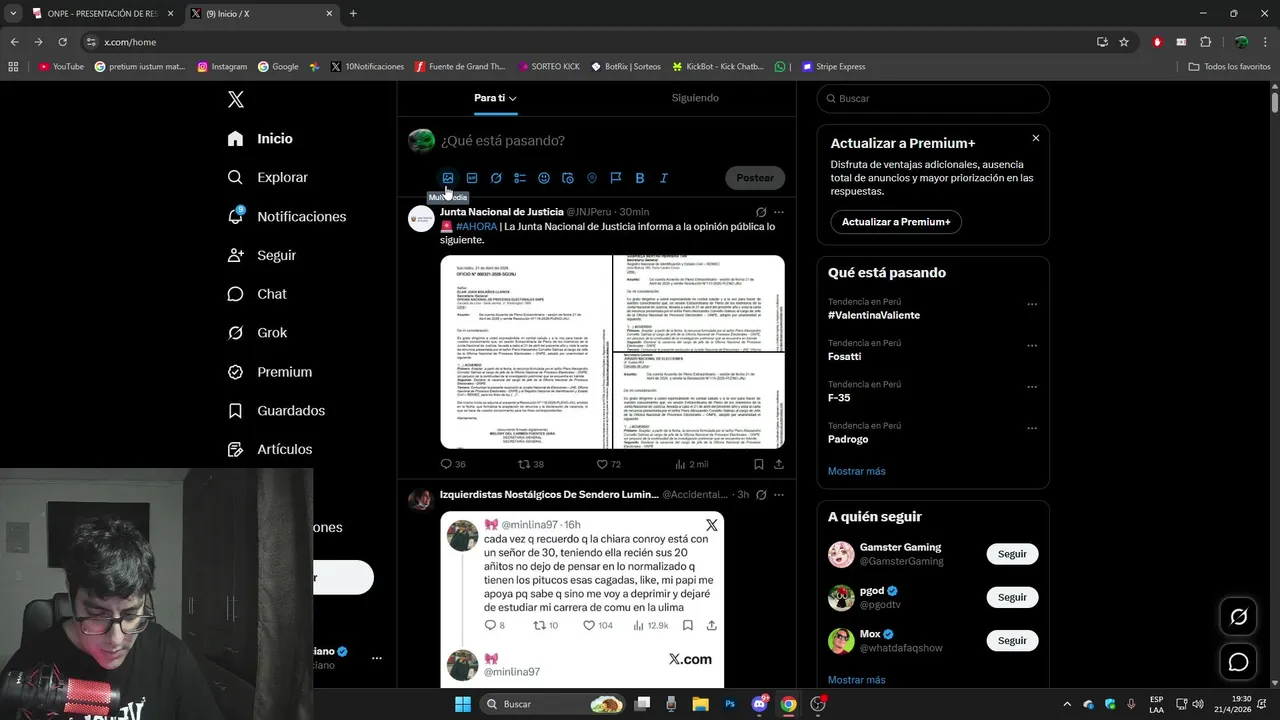The height and width of the screenshot is (720, 1280).
Task: Open Chat in the sidebar
Action: (x=256, y=294)
